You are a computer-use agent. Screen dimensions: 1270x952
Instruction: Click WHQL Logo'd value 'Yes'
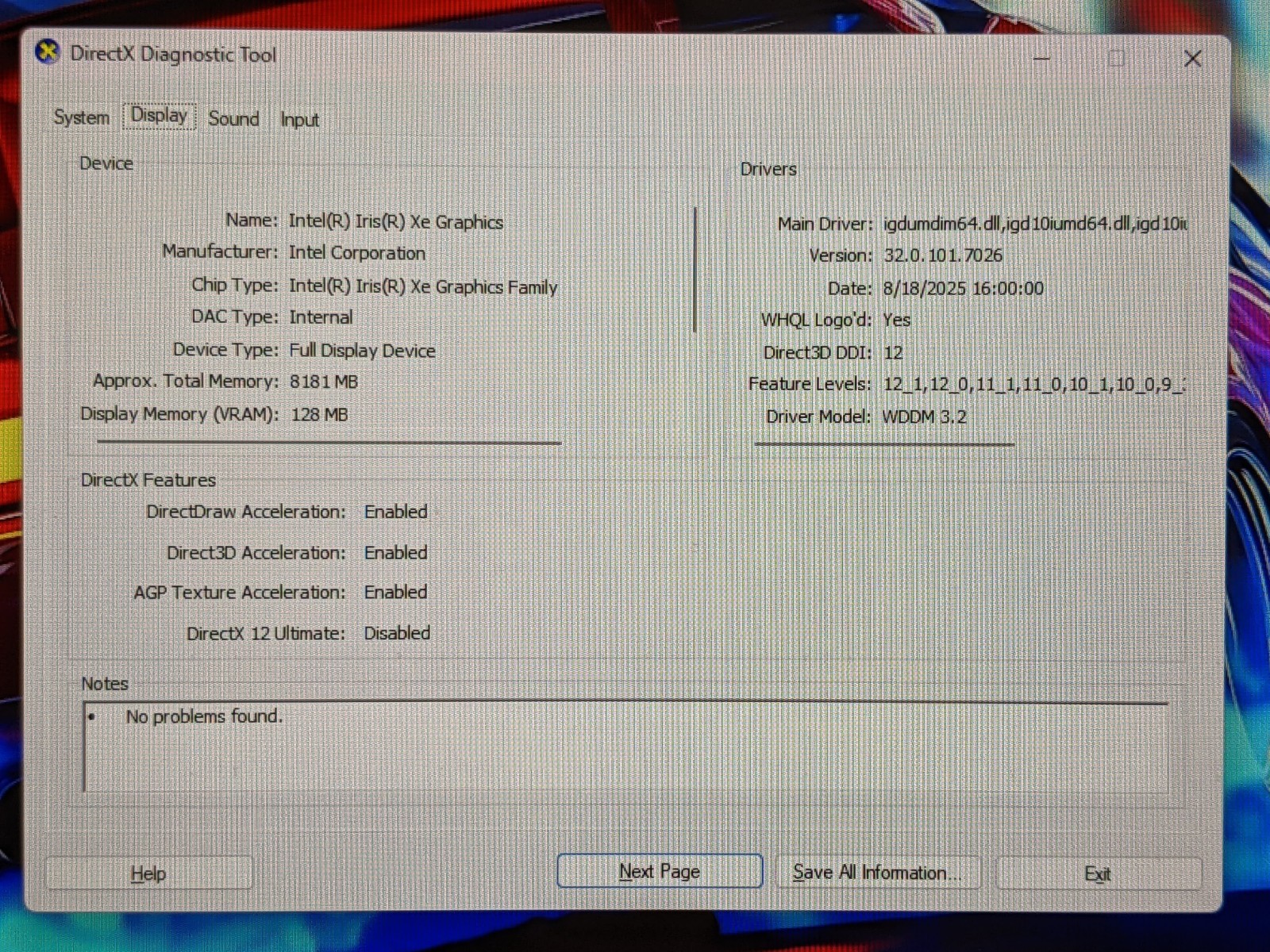(897, 321)
